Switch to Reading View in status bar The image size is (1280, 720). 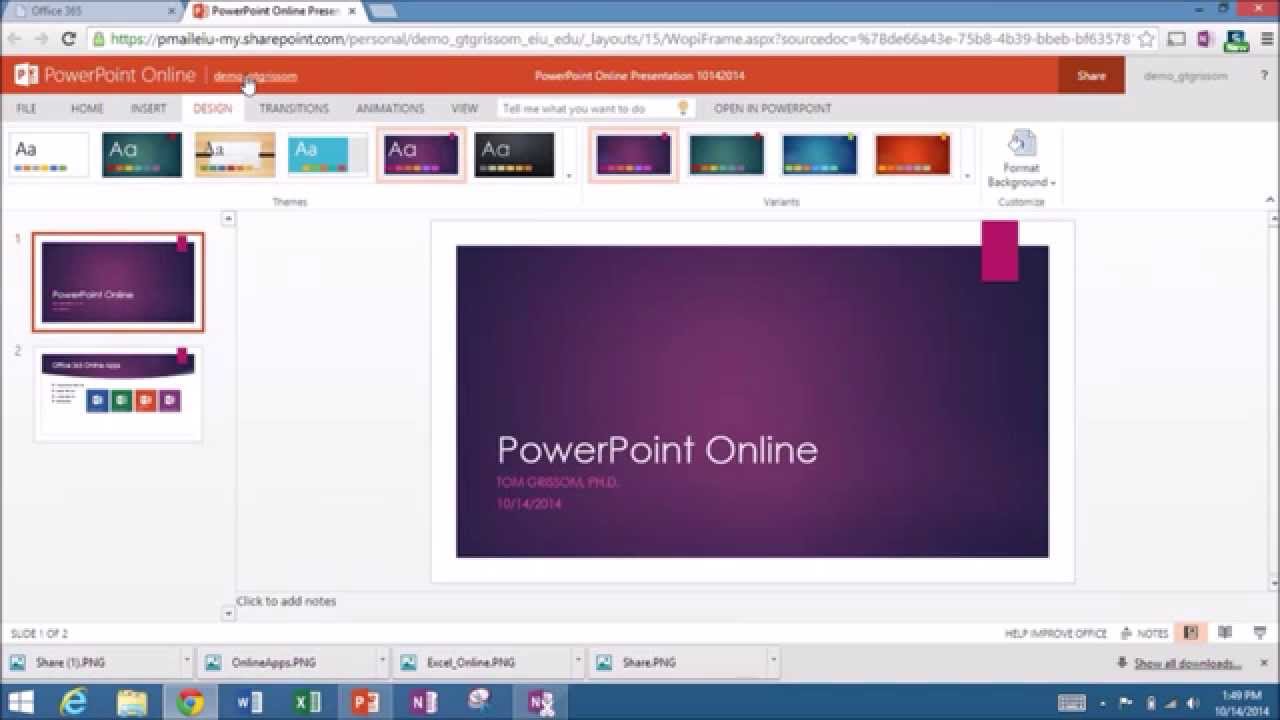pos(1225,633)
